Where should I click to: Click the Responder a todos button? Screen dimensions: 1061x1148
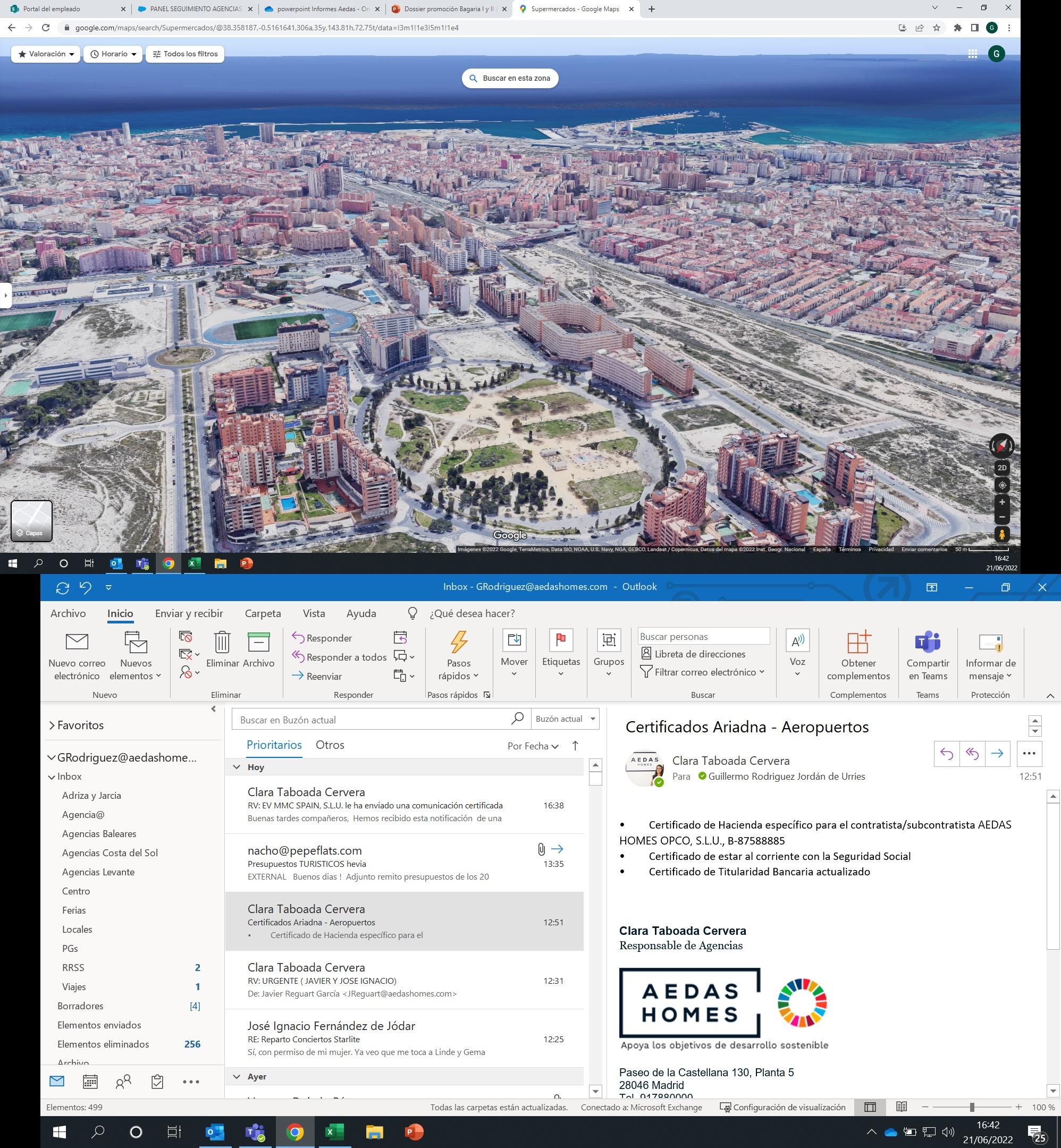click(x=339, y=657)
